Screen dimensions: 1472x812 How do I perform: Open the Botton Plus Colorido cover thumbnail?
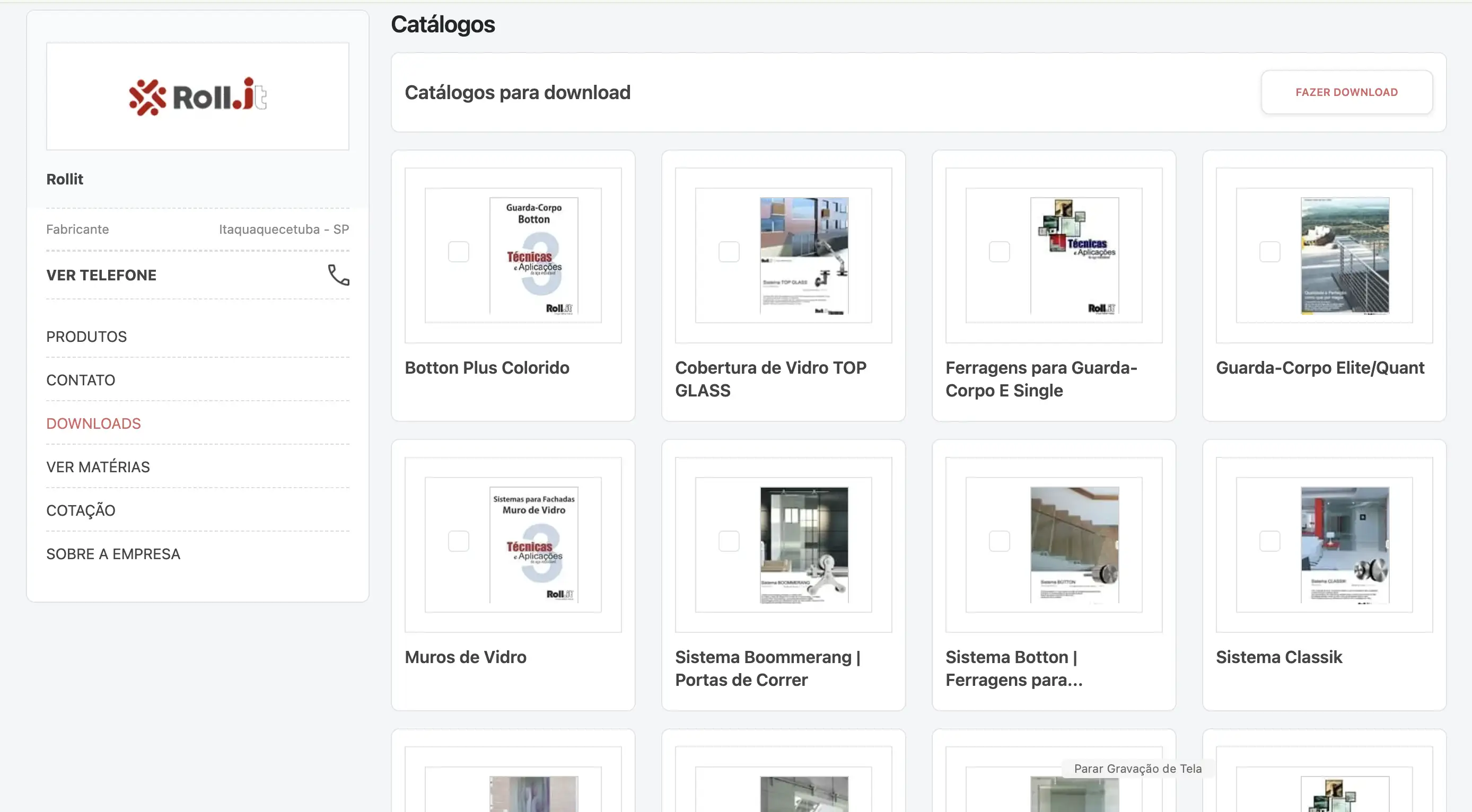click(x=533, y=255)
